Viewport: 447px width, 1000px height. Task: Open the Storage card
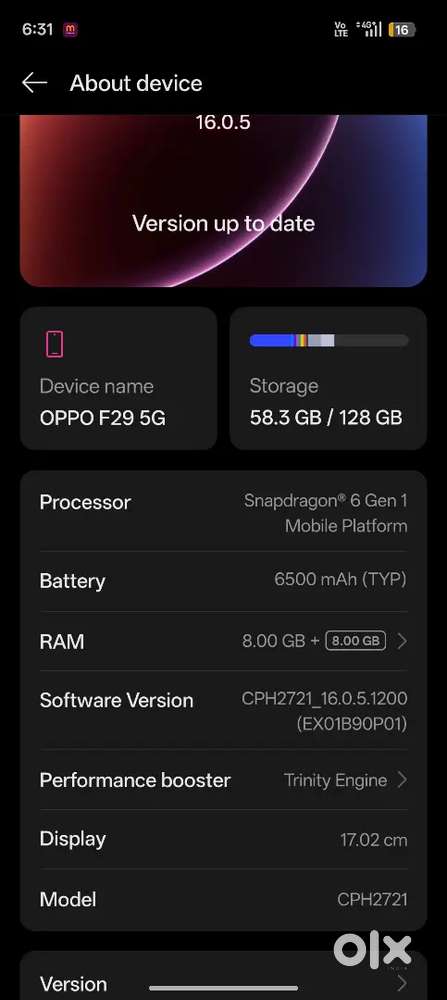[328, 378]
